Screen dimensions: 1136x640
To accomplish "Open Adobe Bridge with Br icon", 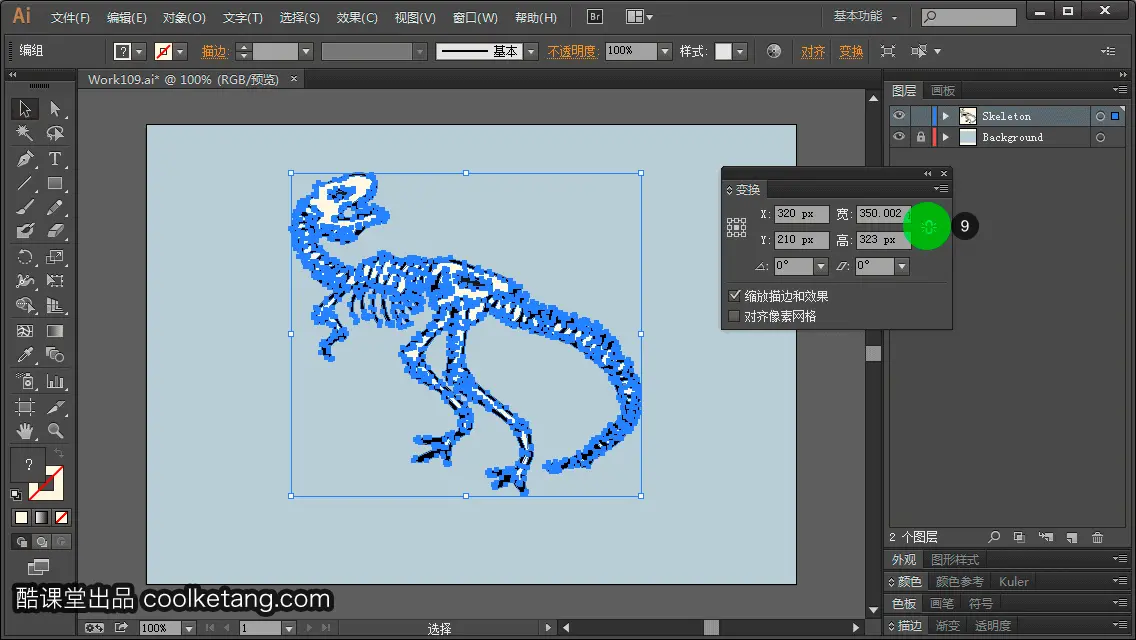I will (x=595, y=17).
